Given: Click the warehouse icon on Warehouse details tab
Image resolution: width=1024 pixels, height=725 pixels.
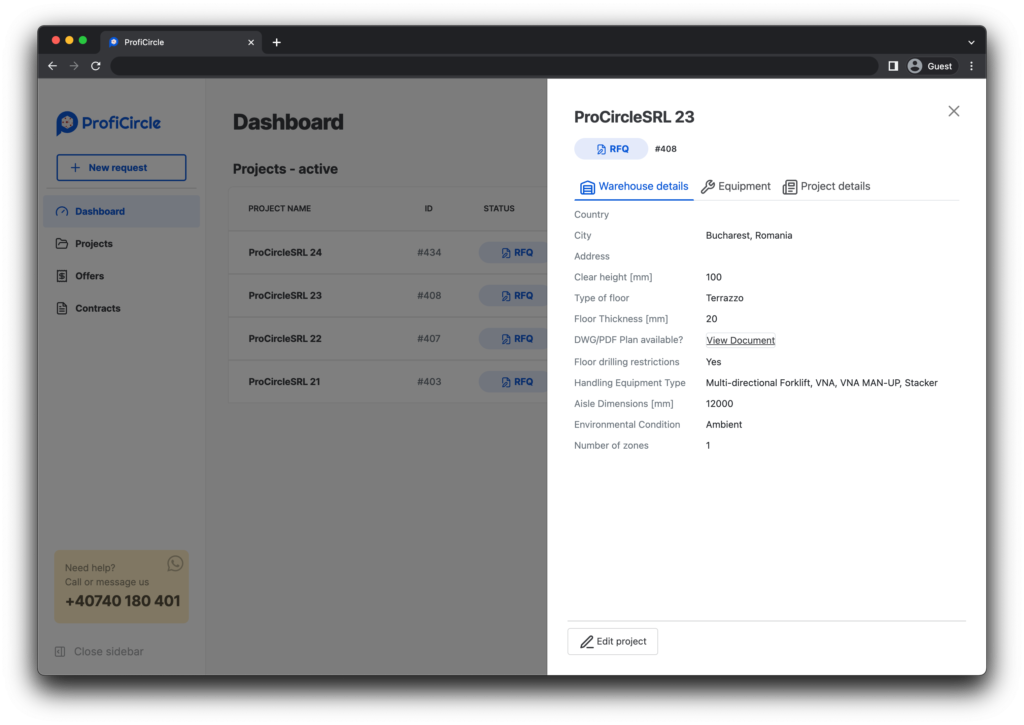Looking at the screenshot, I should click(x=587, y=187).
